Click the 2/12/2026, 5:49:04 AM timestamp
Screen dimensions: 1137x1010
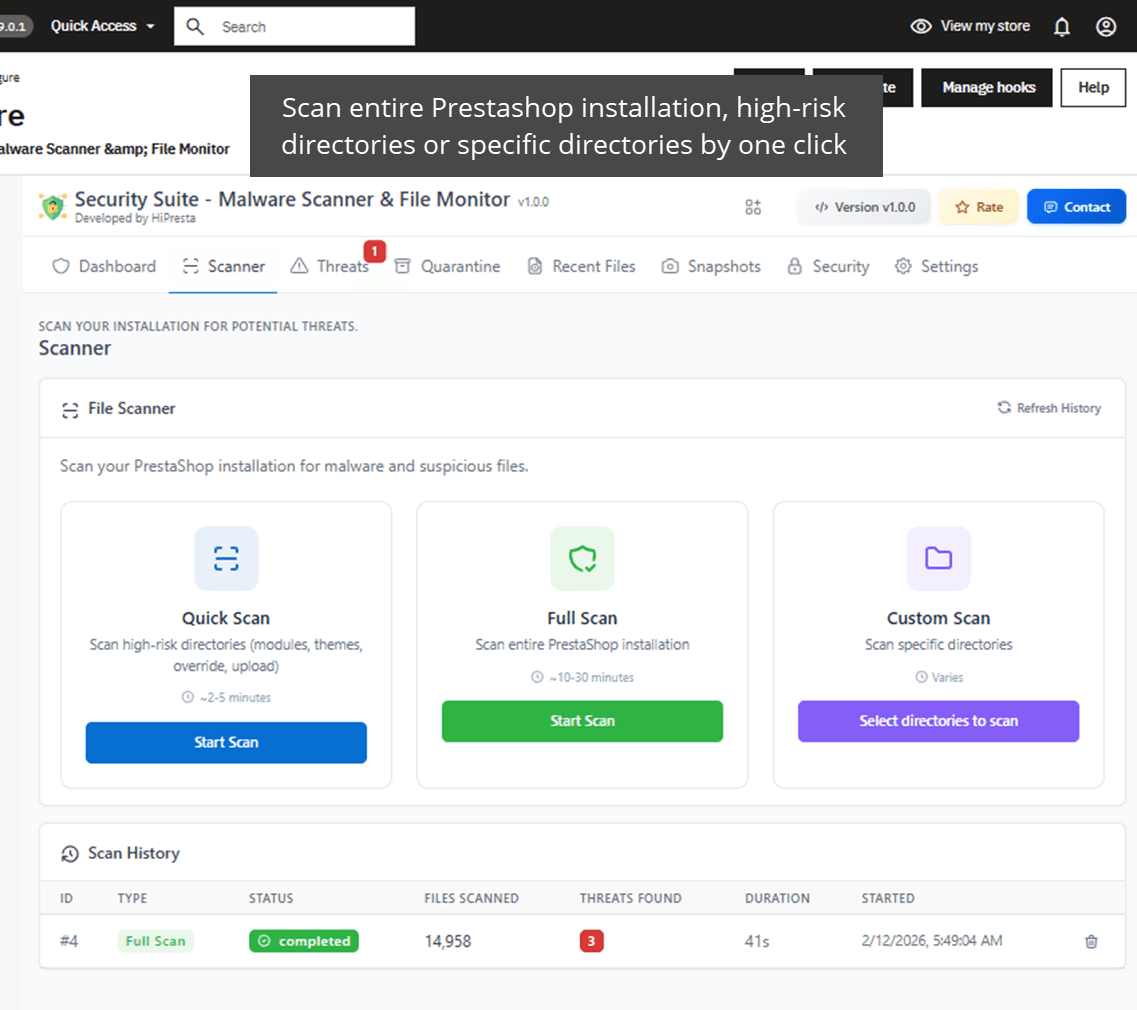point(932,940)
